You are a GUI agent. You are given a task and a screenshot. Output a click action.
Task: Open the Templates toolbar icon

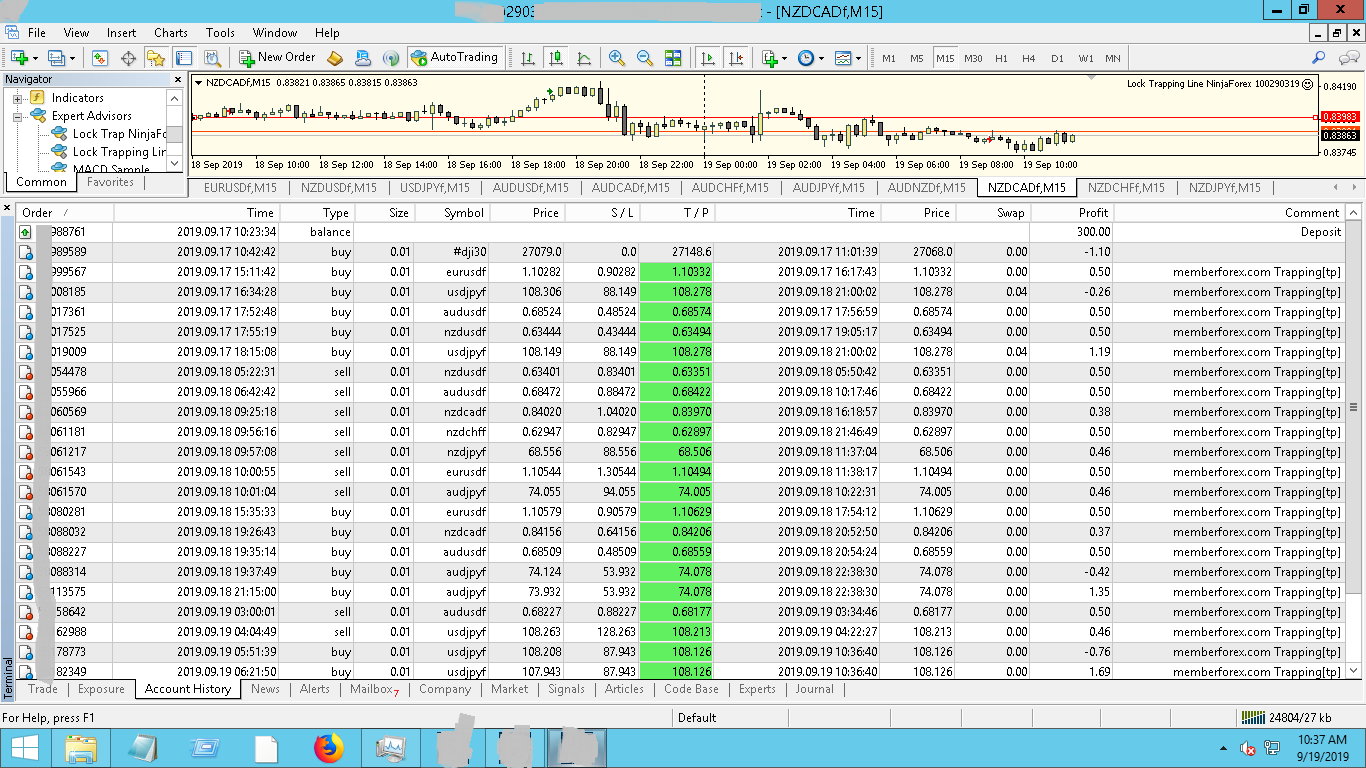pos(843,58)
